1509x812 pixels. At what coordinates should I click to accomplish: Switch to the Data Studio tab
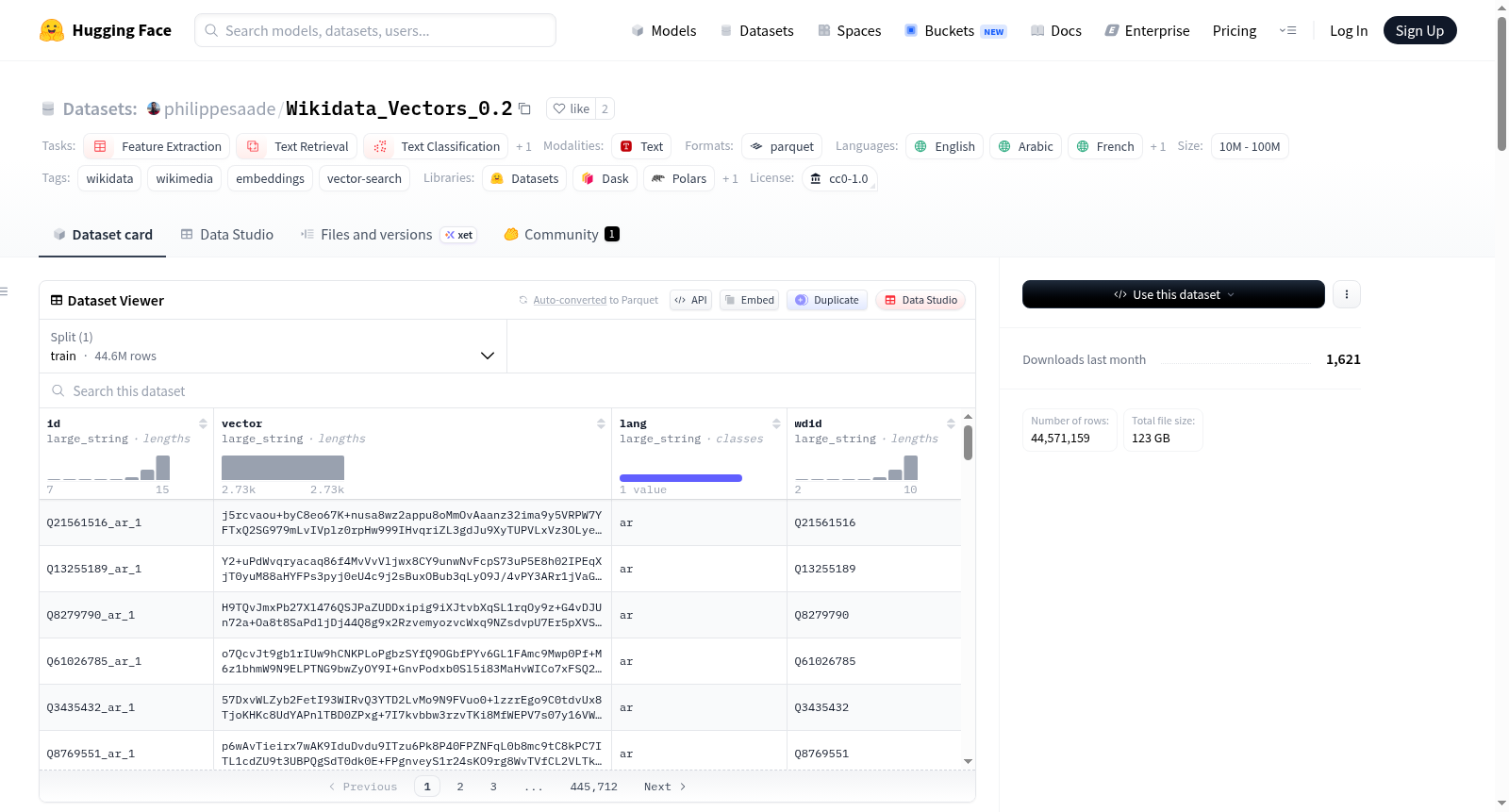point(227,234)
